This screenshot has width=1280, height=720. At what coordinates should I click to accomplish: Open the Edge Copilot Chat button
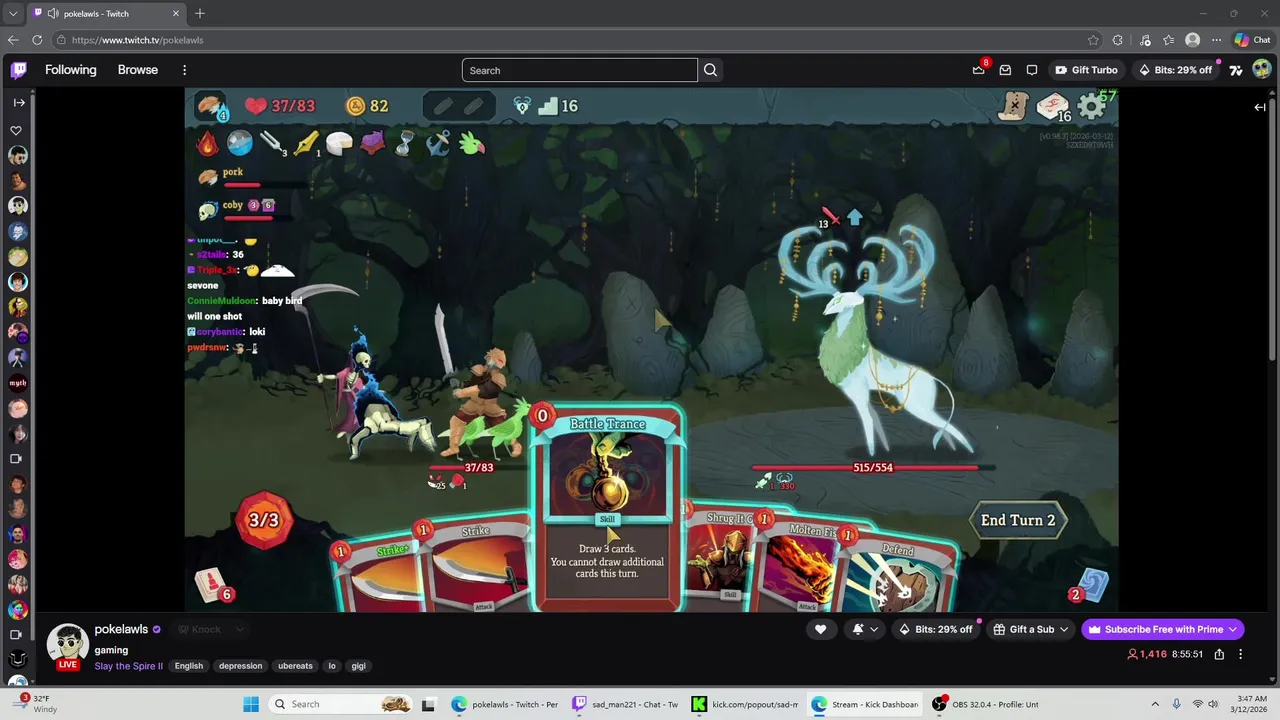pyautogui.click(x=1252, y=40)
